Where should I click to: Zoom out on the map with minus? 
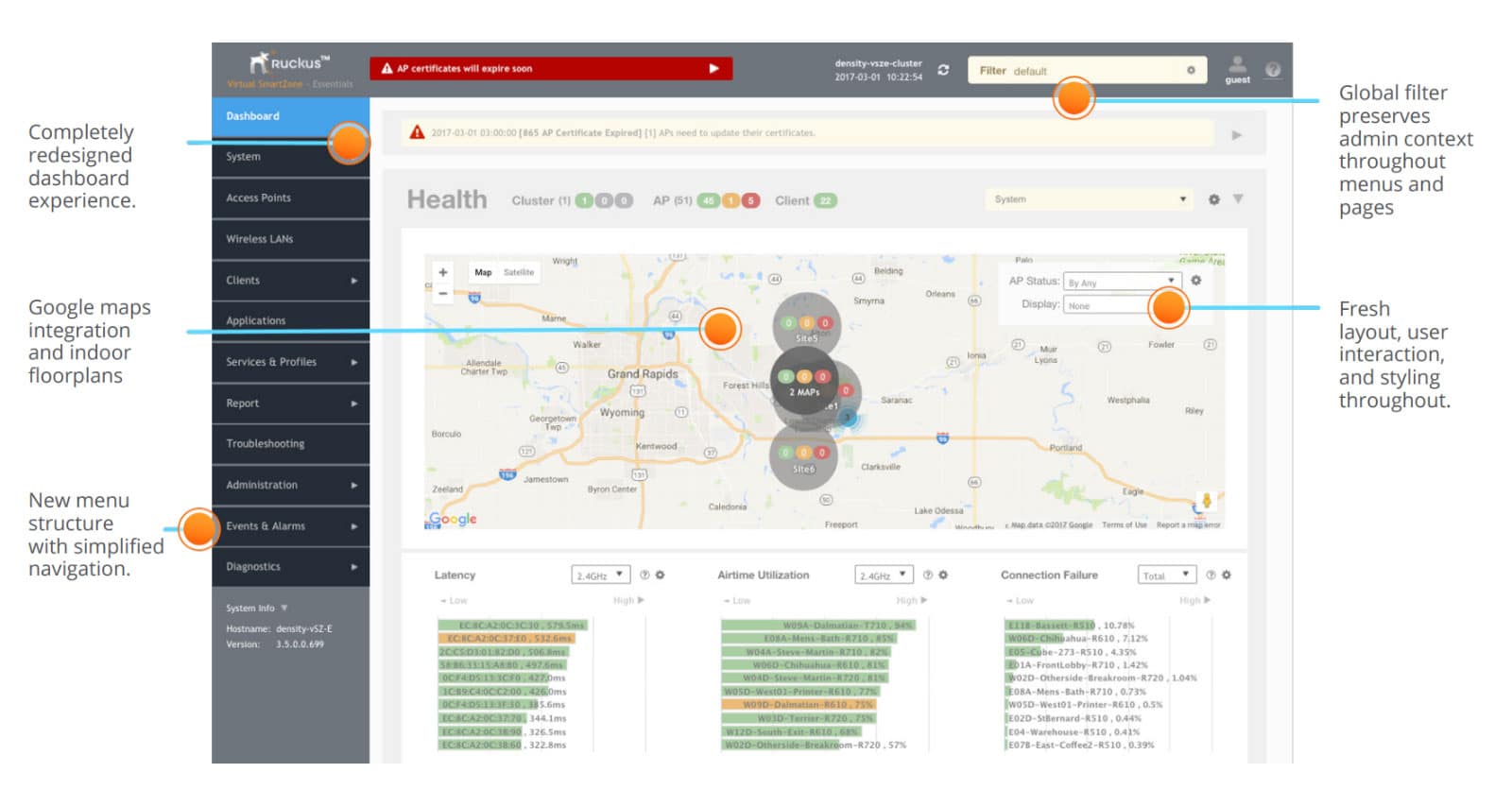click(442, 293)
